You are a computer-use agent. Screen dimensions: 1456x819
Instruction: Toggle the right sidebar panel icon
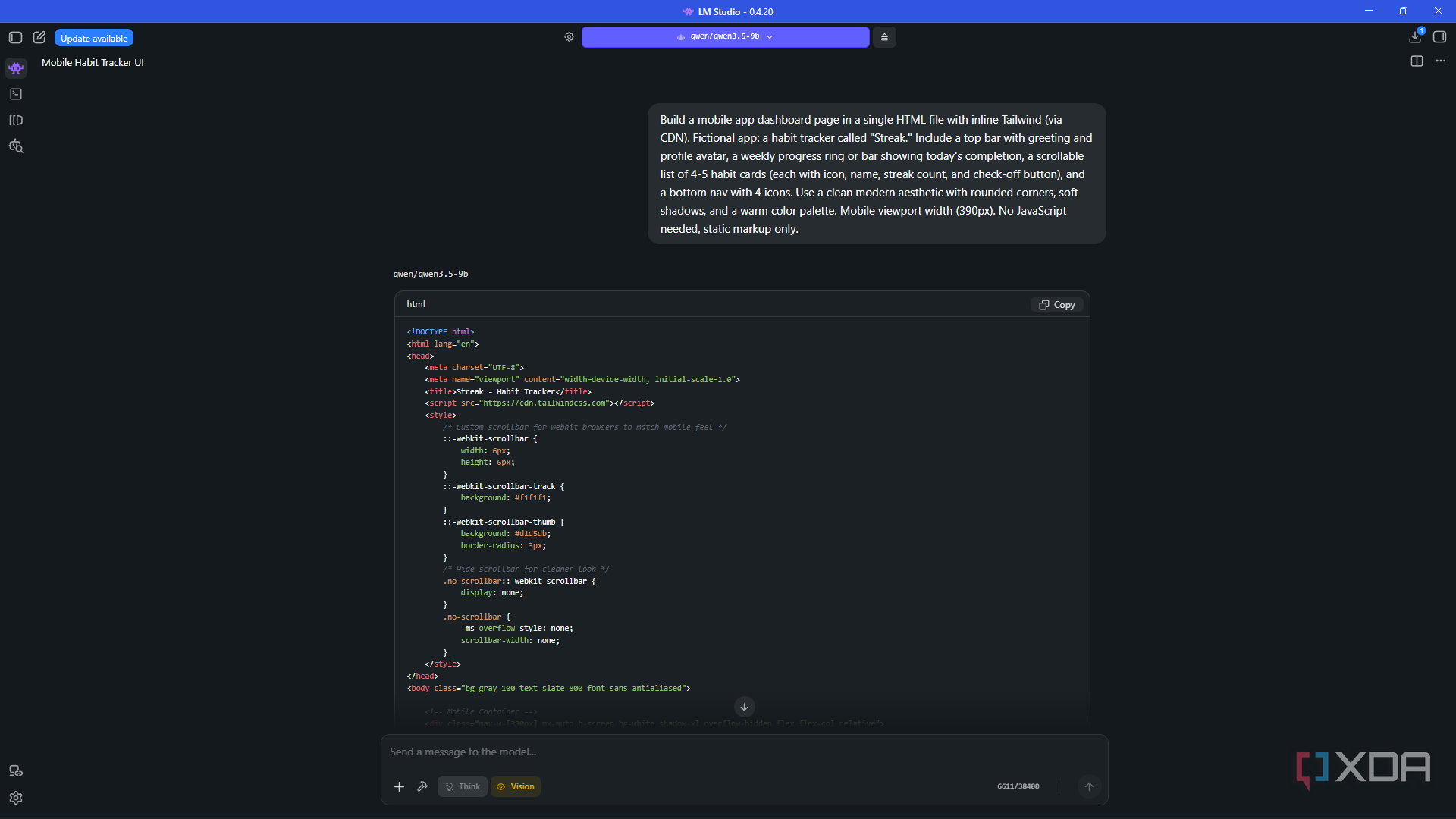tap(1439, 36)
